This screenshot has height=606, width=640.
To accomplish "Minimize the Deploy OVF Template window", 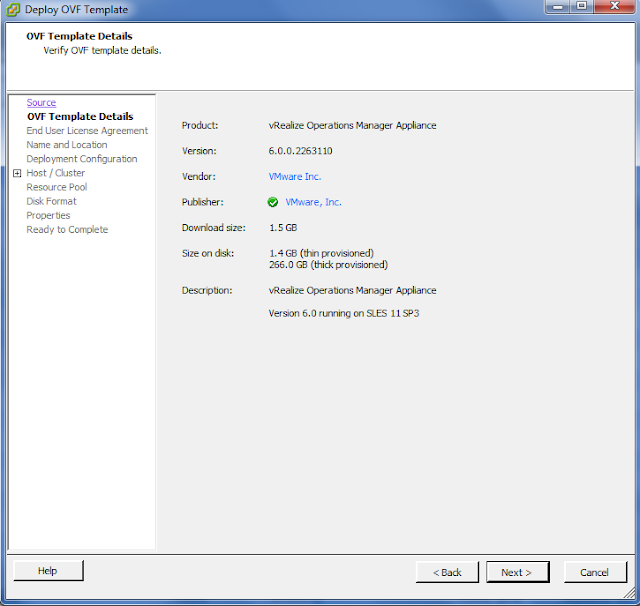I will (x=558, y=7).
